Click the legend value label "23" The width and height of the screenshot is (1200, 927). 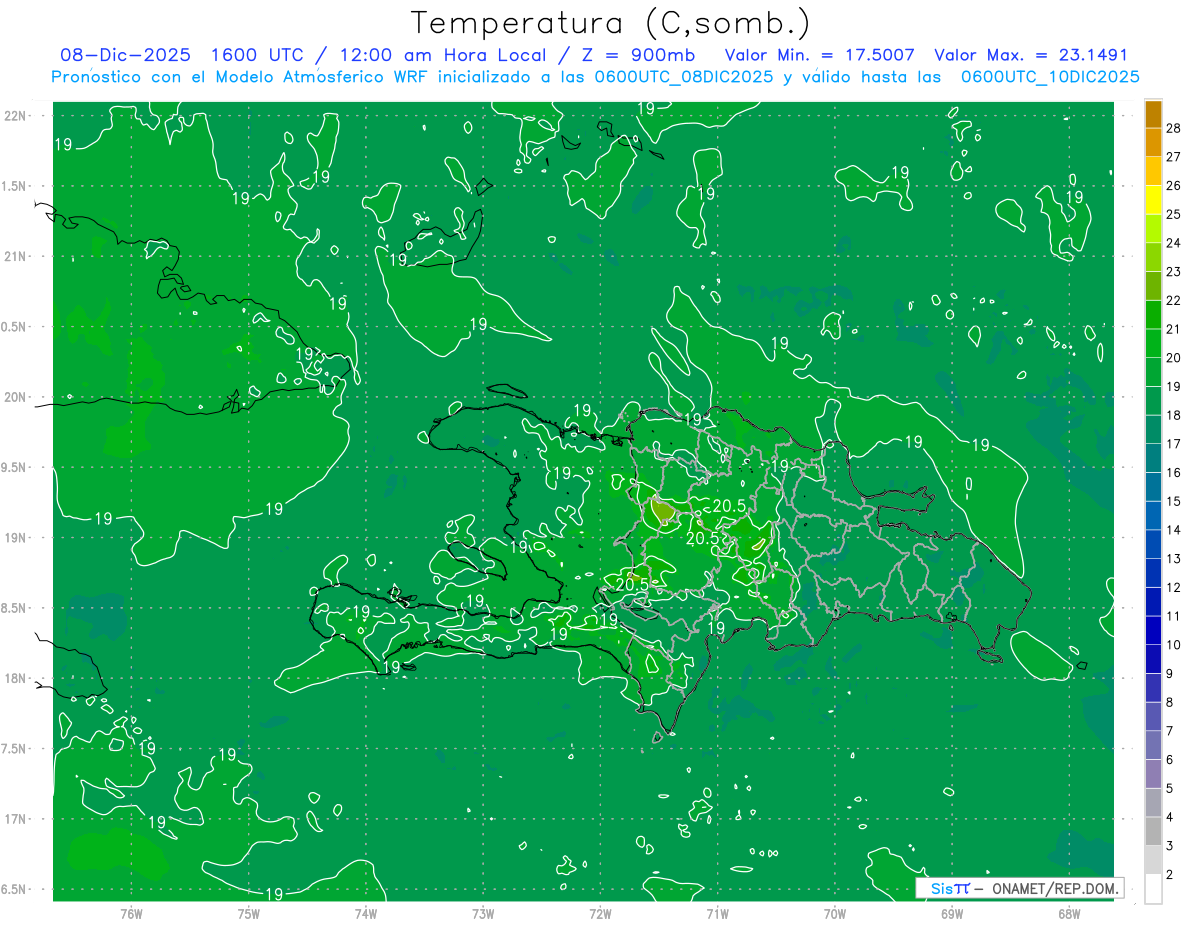click(1174, 271)
